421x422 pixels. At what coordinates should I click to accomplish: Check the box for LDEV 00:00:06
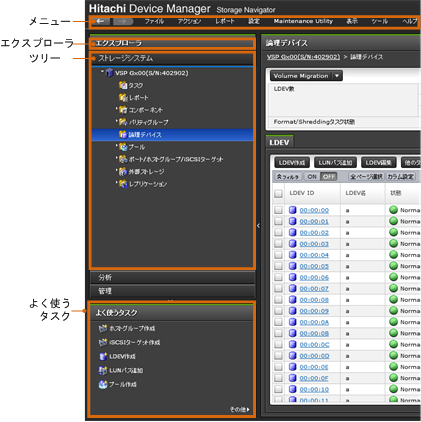pyautogui.click(x=278, y=277)
